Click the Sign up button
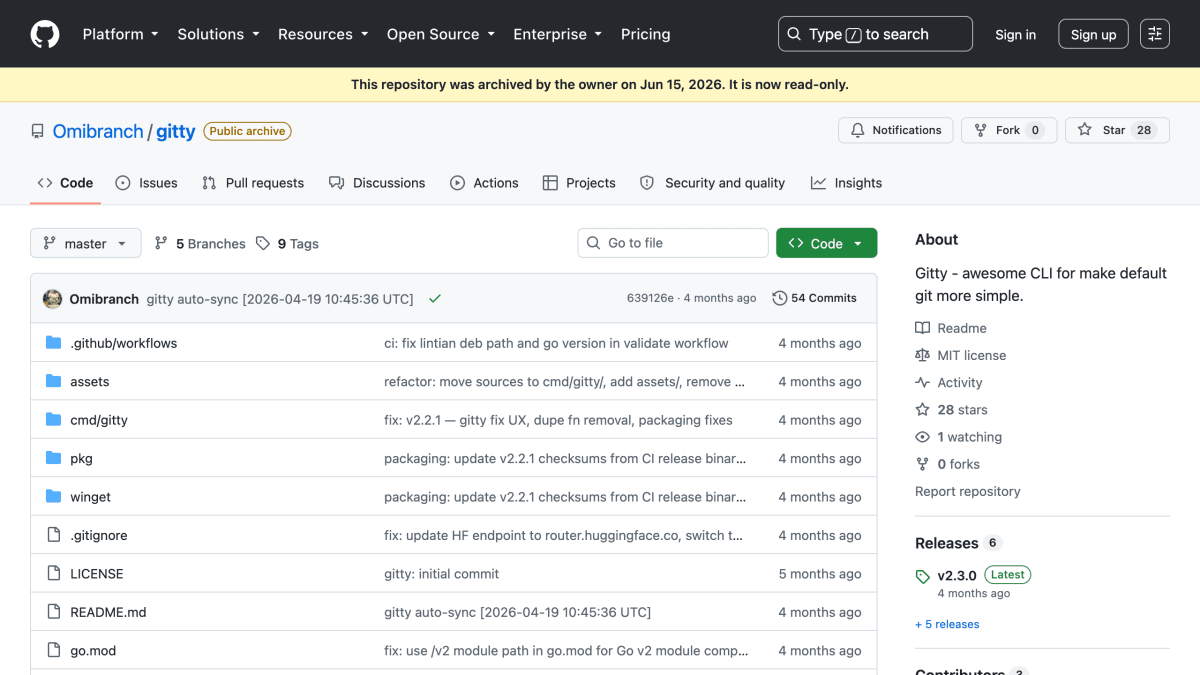The height and width of the screenshot is (675, 1200). point(1093,34)
